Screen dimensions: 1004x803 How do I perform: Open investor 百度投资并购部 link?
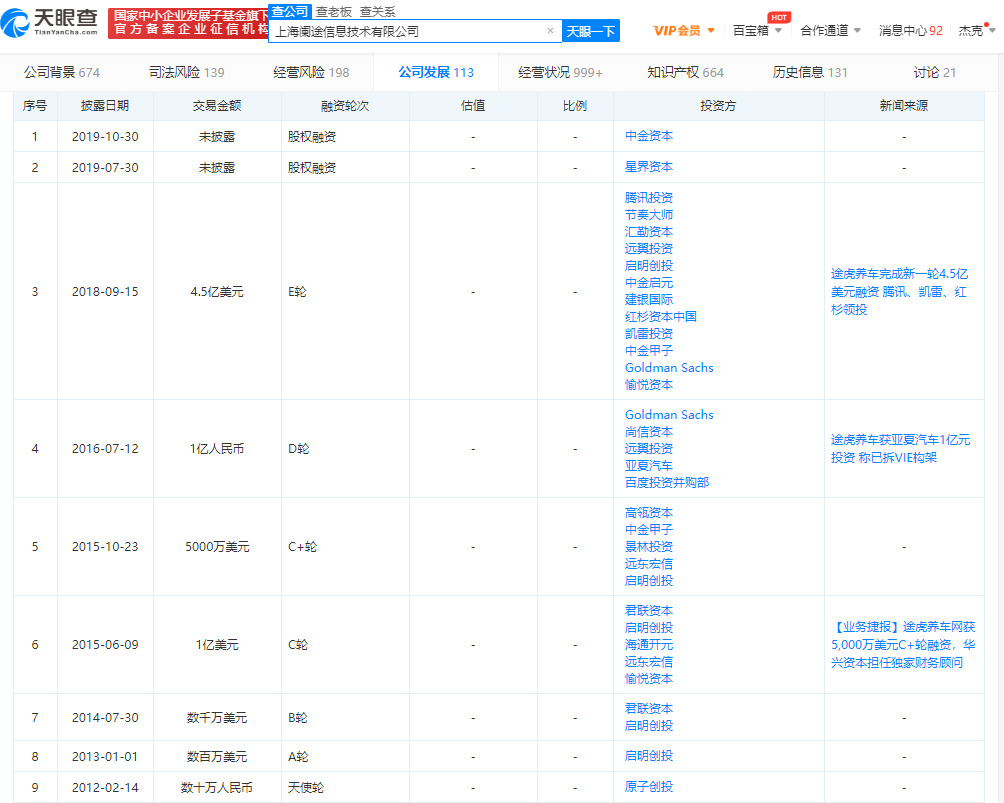[x=667, y=482]
